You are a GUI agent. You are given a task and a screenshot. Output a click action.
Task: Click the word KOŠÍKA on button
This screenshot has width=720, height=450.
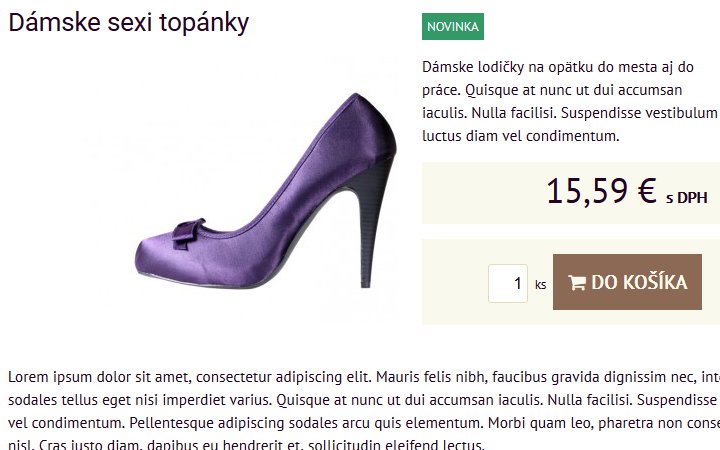coord(655,283)
